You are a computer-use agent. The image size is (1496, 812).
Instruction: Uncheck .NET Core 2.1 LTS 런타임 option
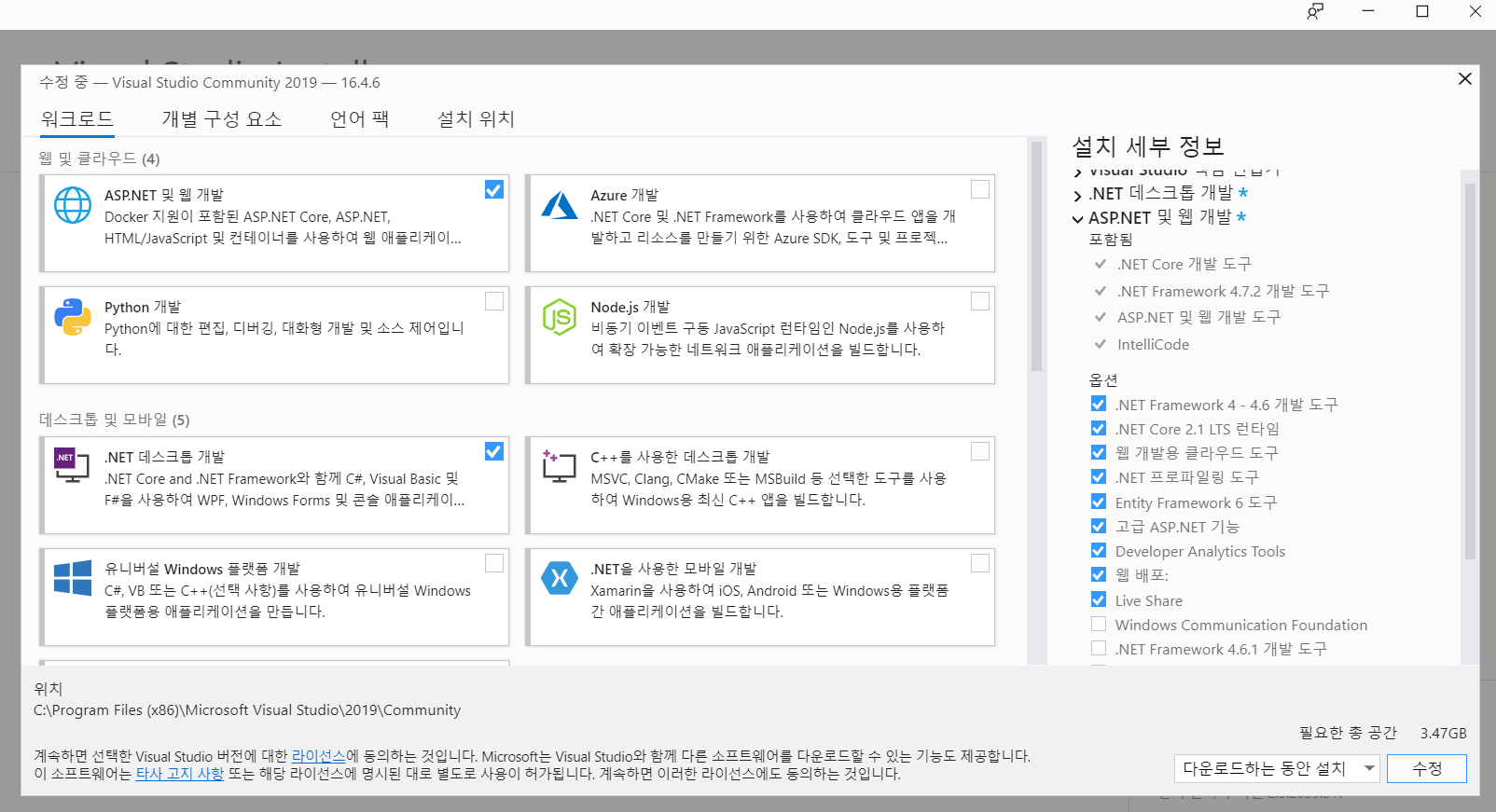(x=1099, y=428)
